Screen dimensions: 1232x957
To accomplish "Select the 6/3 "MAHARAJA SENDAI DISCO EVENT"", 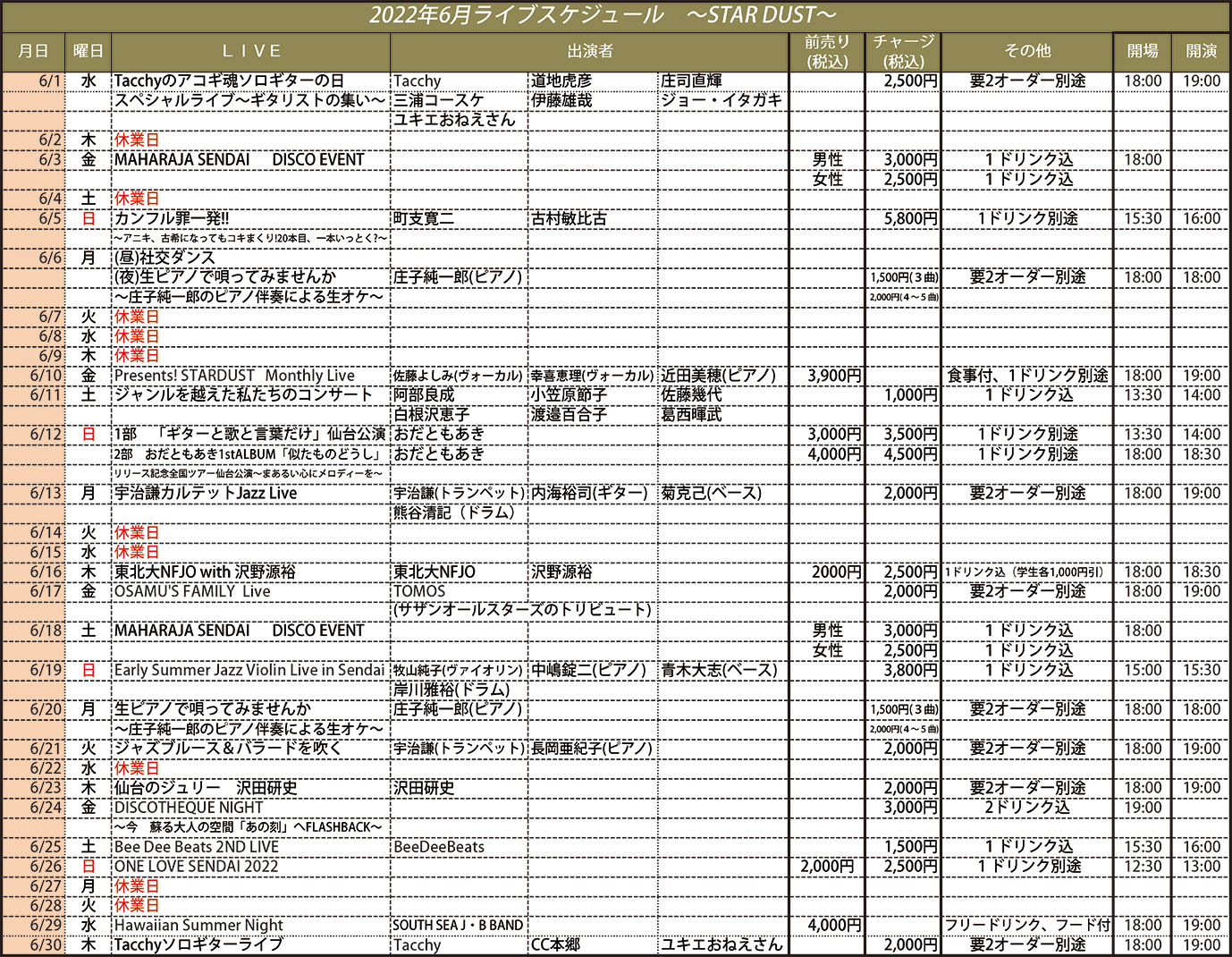I will point(240,159).
